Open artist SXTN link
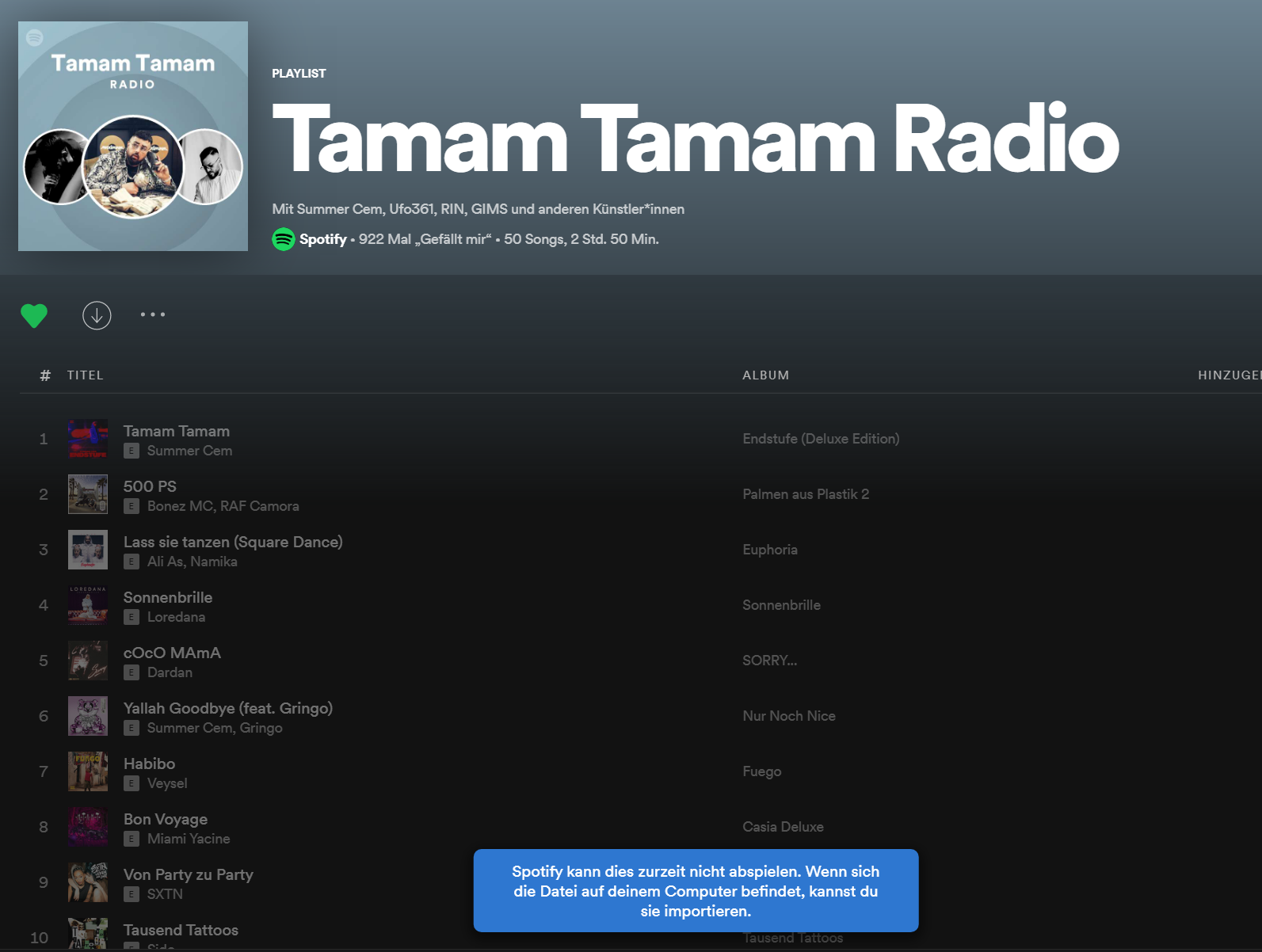The height and width of the screenshot is (952, 1262). click(165, 894)
